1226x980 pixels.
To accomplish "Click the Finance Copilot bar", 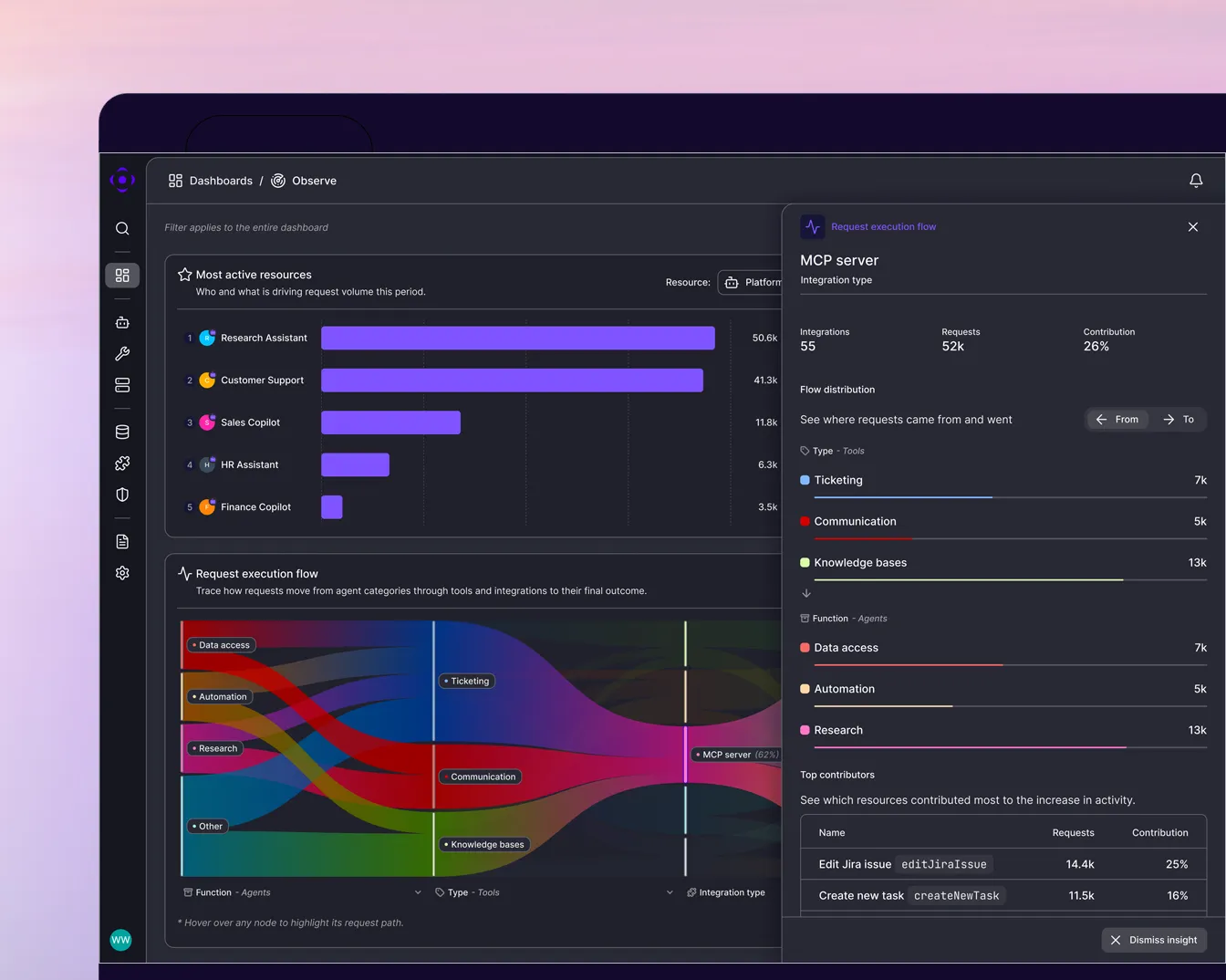I will point(332,506).
